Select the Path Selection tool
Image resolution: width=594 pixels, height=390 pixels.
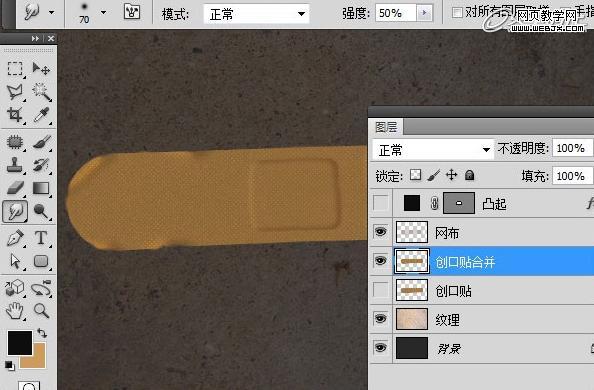(15, 261)
